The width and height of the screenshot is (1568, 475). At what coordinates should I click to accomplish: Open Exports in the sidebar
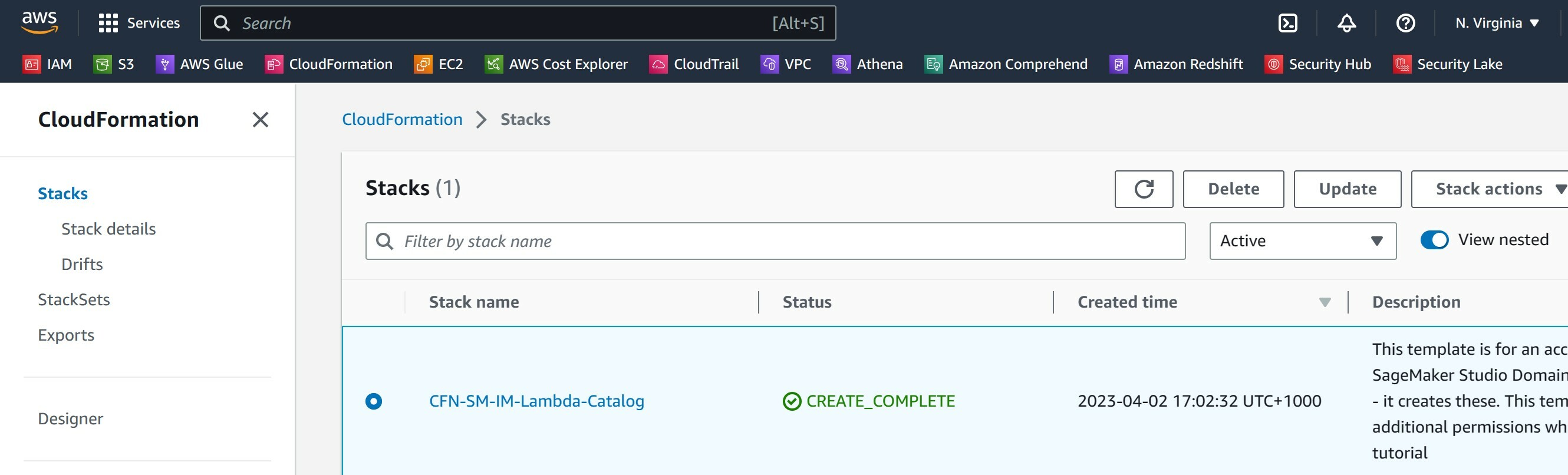pos(66,335)
